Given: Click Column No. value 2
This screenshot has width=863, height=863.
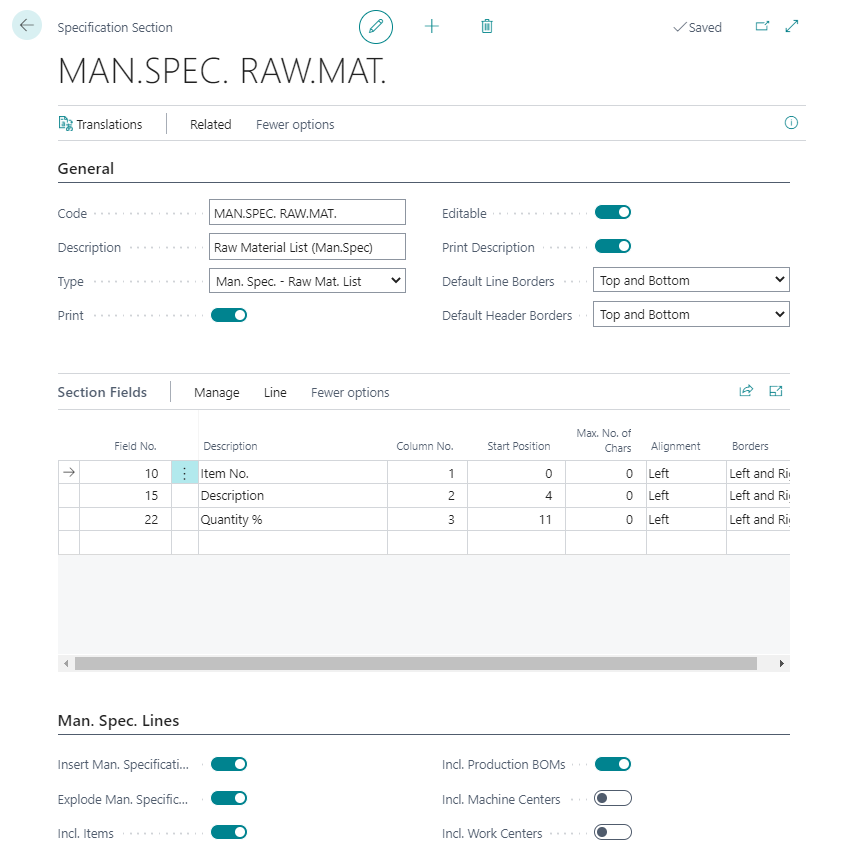Looking at the screenshot, I should click(x=428, y=496).
